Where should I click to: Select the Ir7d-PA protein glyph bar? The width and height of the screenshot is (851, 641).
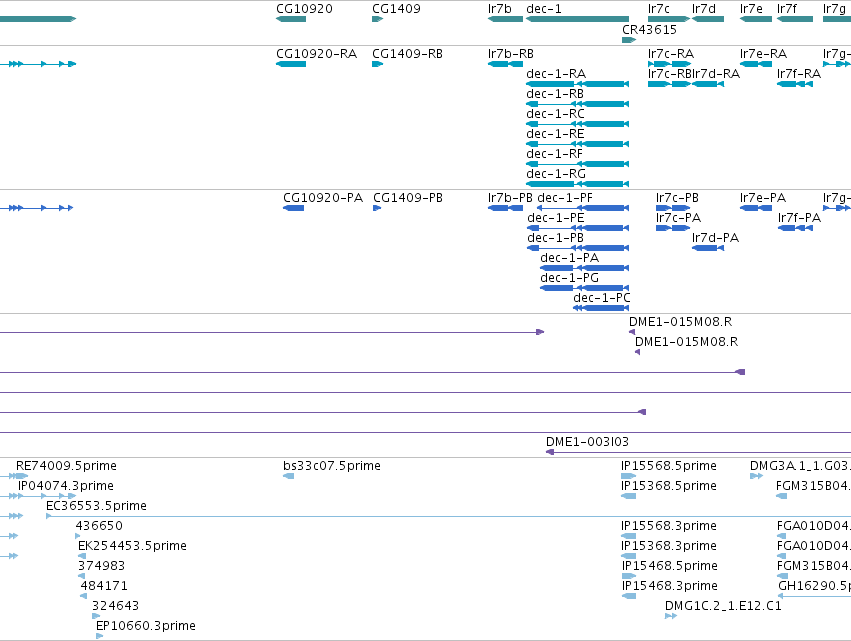[x=708, y=248]
